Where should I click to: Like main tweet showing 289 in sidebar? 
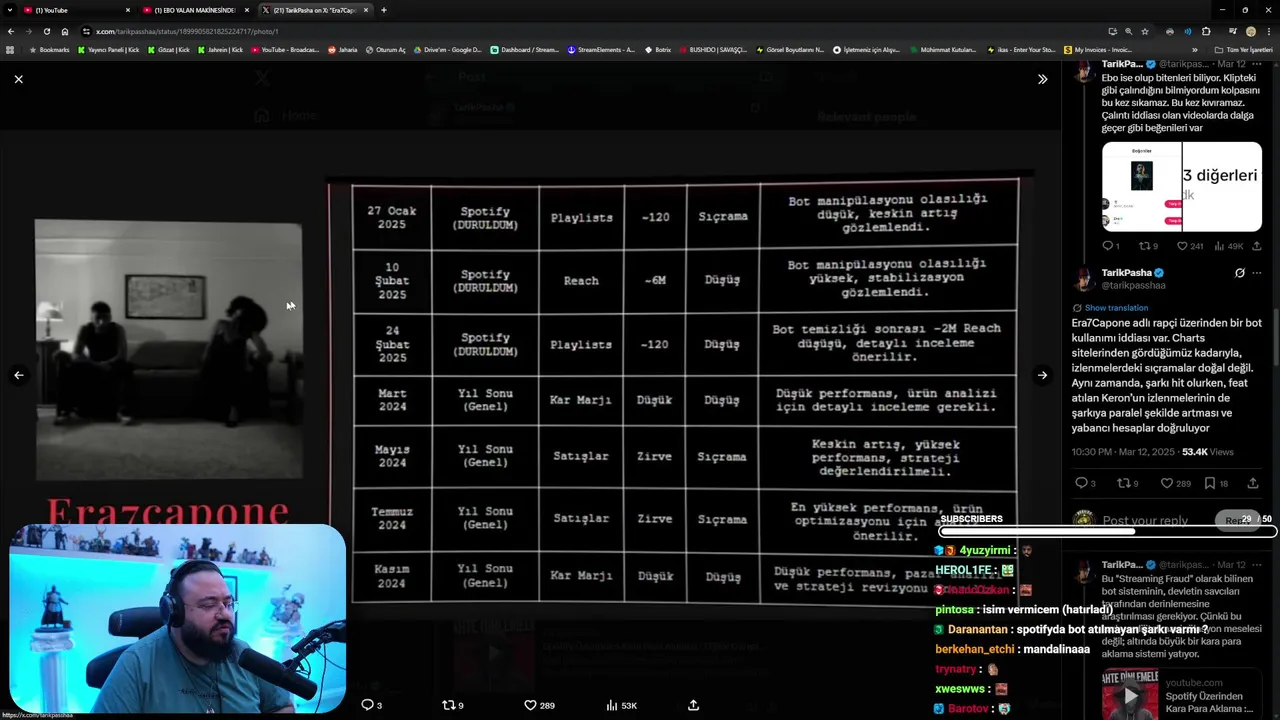[1166, 483]
